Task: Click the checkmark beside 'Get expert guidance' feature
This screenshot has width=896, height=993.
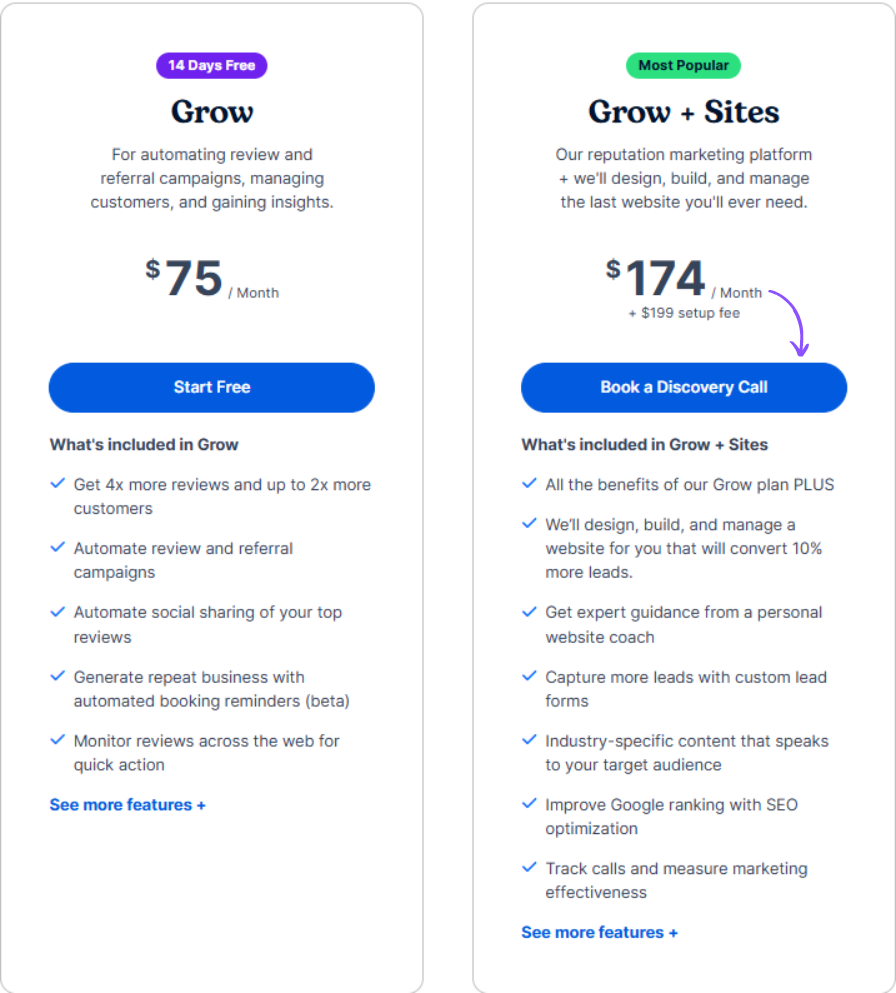Action: coord(529,611)
